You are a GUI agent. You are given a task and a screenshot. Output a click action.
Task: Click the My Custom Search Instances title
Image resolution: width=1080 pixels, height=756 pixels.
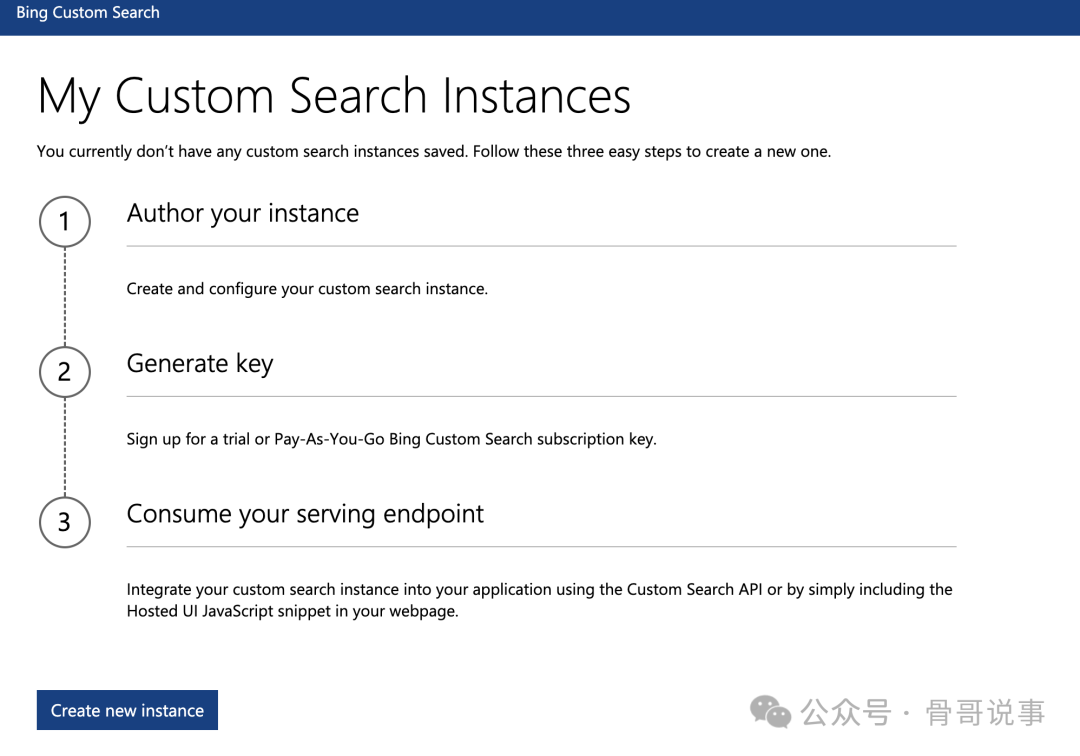[334, 96]
